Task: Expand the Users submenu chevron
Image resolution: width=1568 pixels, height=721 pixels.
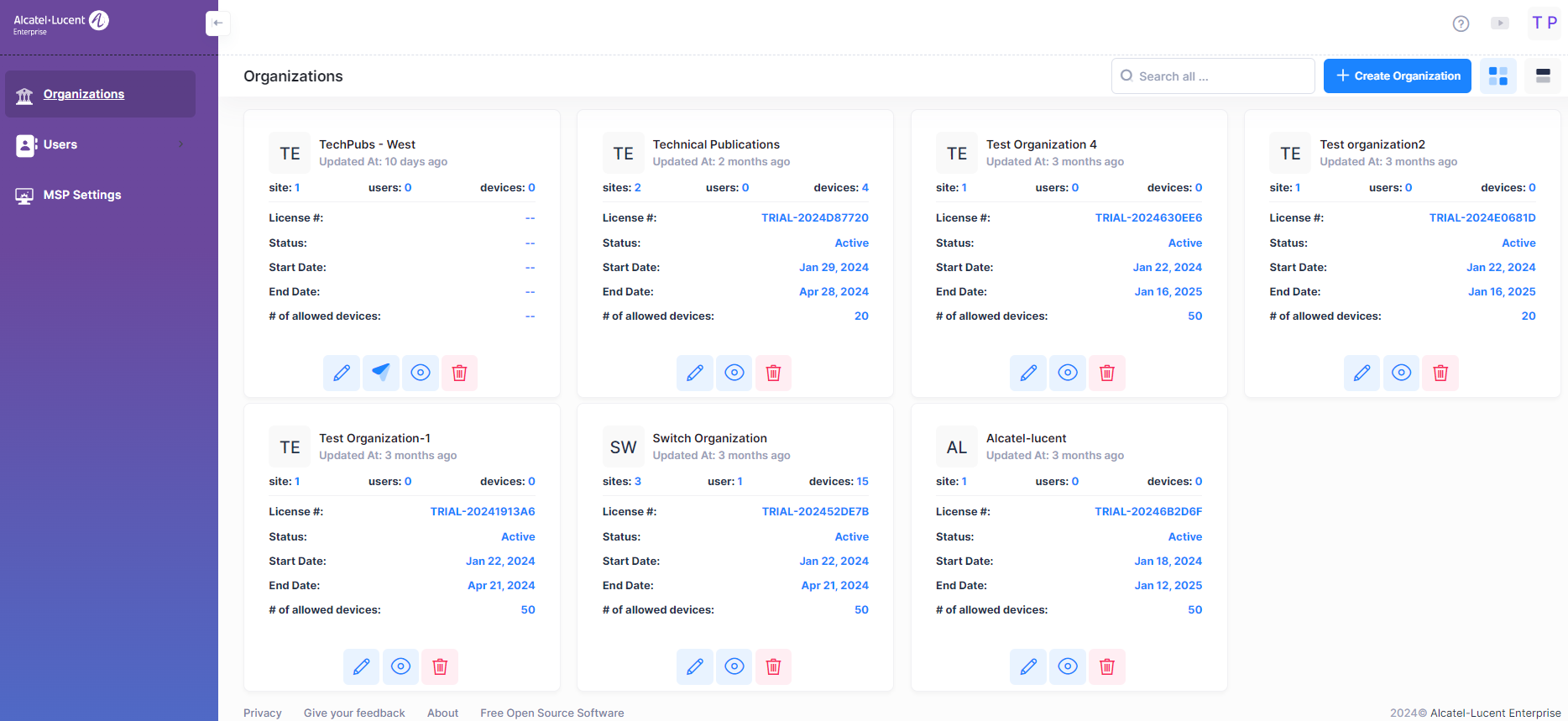Action: pos(180,144)
